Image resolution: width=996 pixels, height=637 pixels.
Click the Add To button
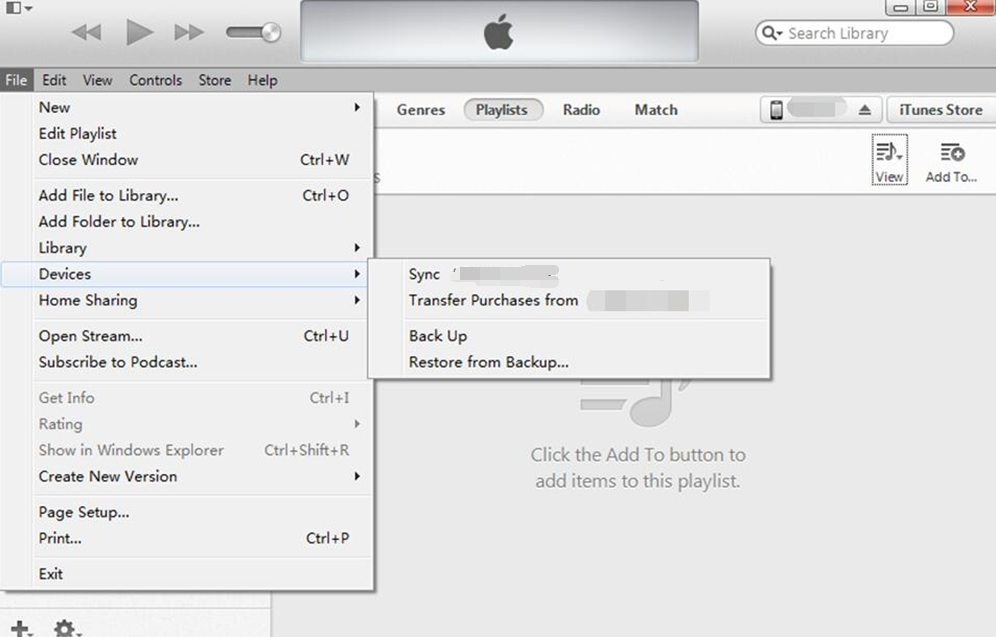click(x=951, y=162)
